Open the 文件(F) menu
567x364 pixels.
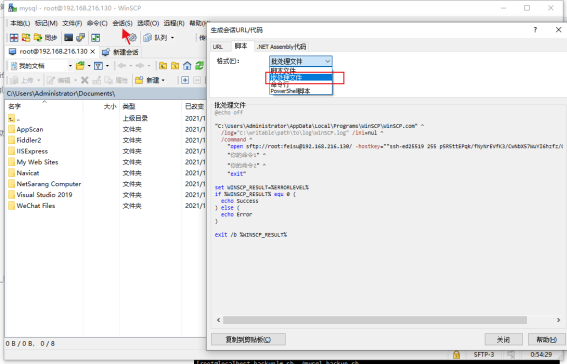tap(72, 23)
